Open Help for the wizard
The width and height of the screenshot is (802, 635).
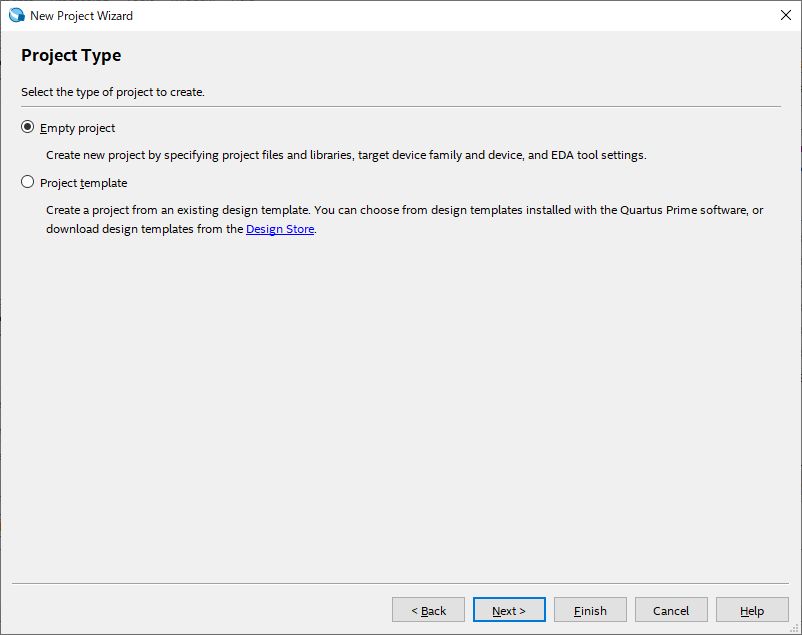point(752,610)
